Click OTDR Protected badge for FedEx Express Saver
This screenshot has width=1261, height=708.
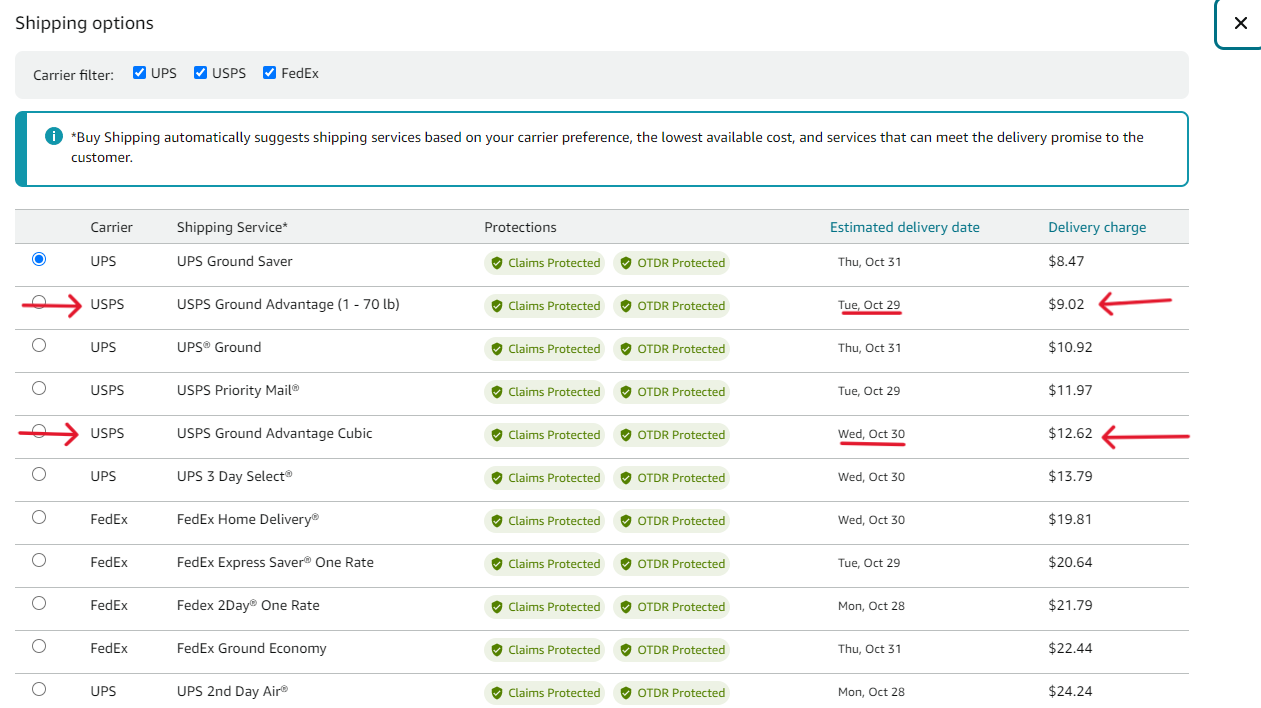[x=672, y=564]
